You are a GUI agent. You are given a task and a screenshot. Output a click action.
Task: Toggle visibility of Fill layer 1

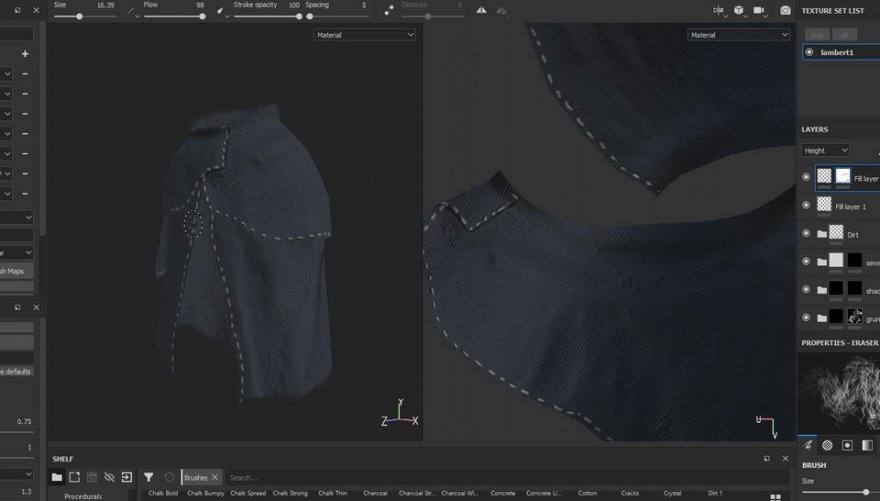806,205
